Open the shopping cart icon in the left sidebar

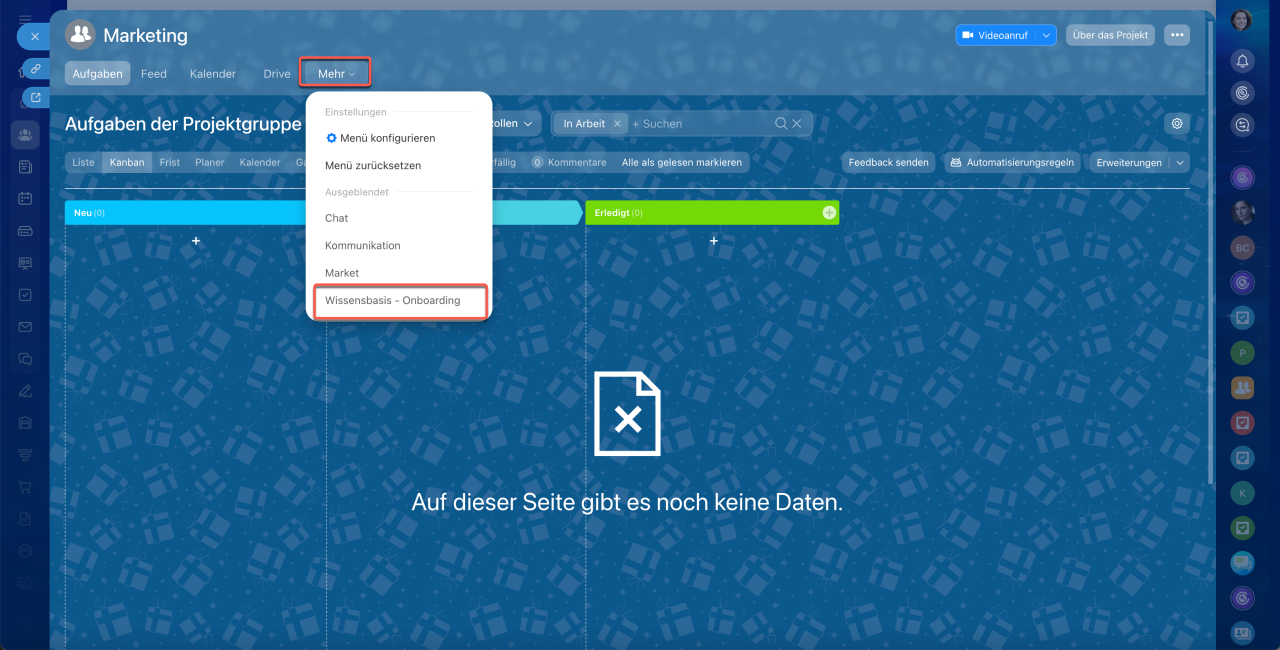tap(25, 487)
